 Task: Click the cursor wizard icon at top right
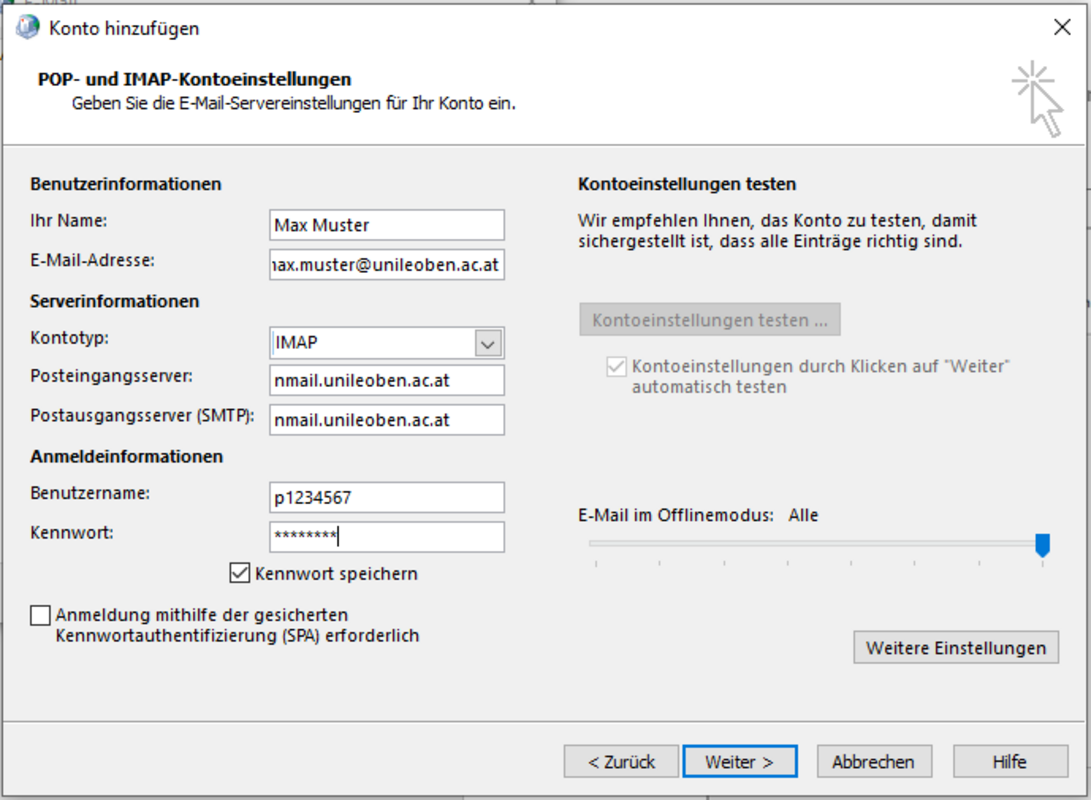point(1037,99)
